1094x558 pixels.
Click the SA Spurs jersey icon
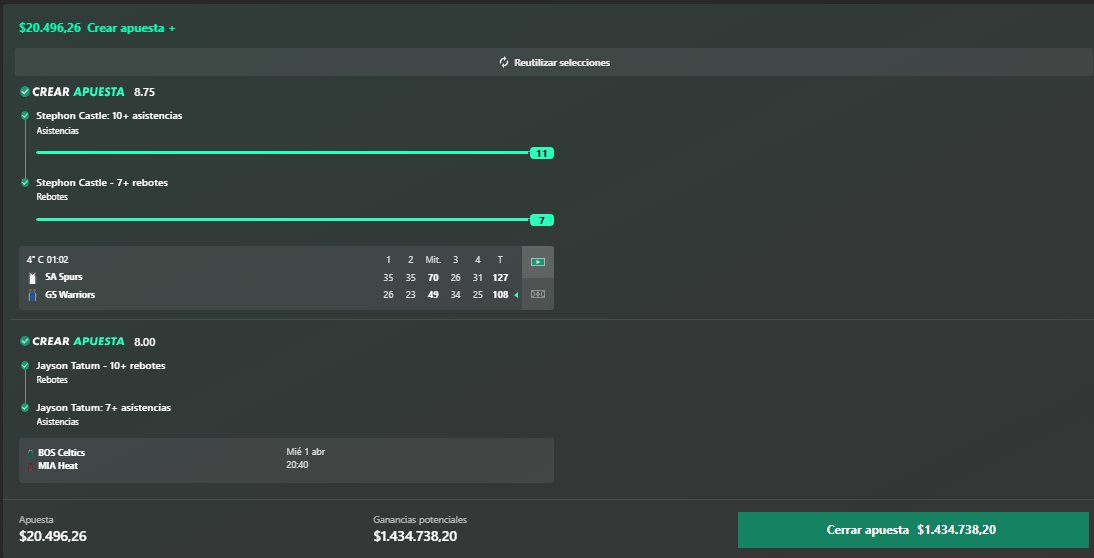pos(31,278)
